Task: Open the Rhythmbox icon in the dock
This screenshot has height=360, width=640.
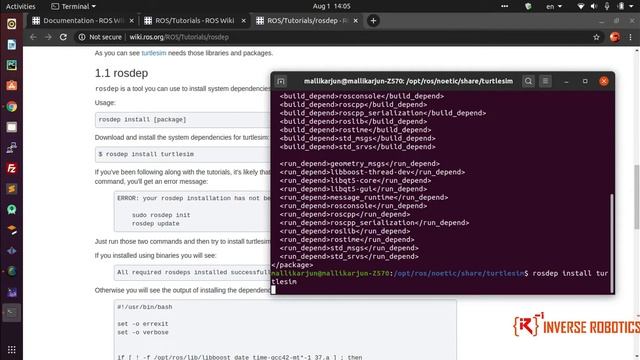Action: click(11, 24)
